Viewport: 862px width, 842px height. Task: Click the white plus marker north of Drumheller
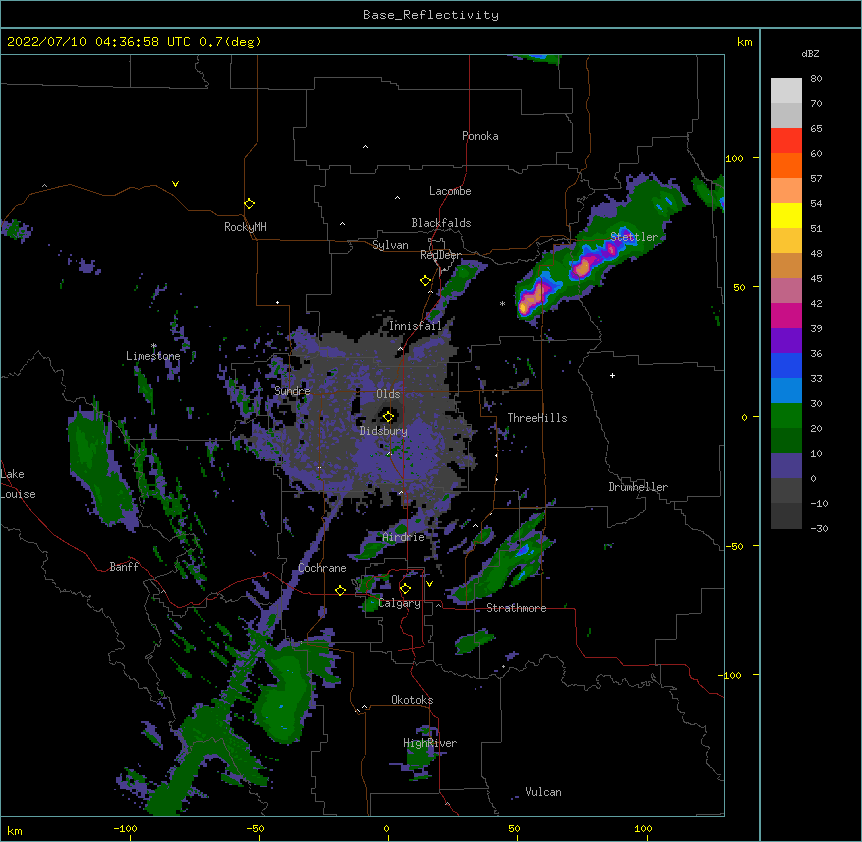click(x=612, y=375)
